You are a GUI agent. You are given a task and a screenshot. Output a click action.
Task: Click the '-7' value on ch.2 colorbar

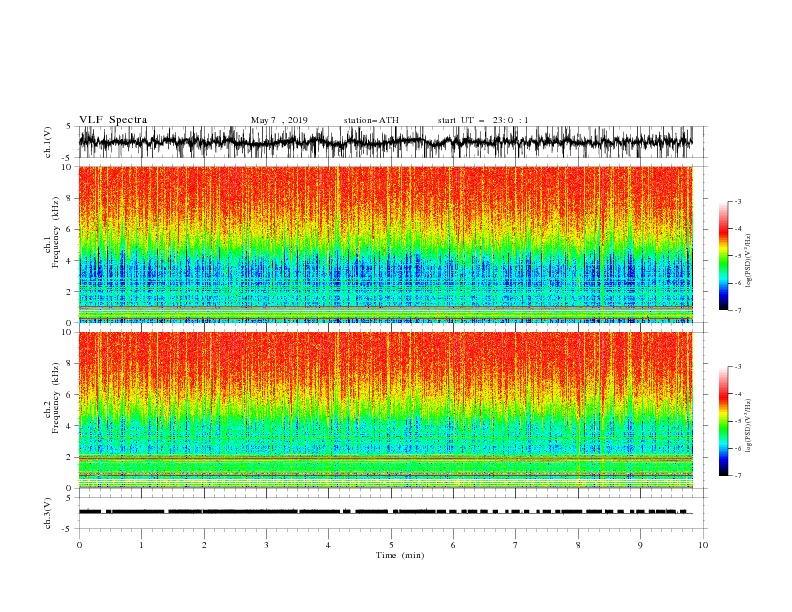coord(738,476)
